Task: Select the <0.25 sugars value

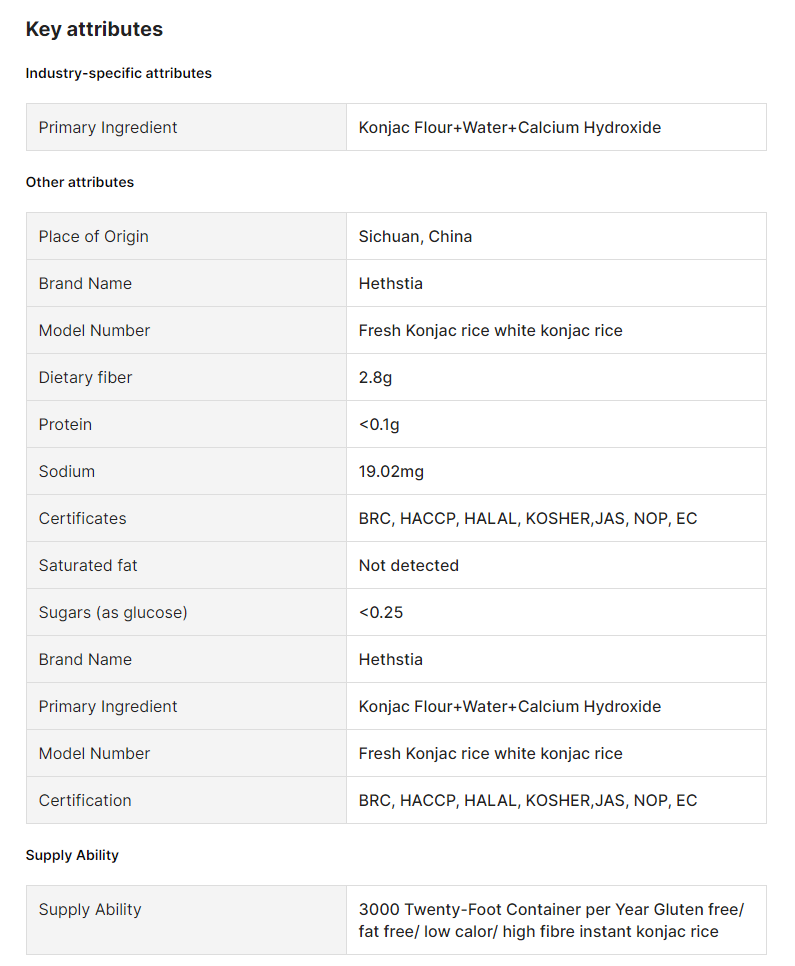Action: (x=381, y=612)
